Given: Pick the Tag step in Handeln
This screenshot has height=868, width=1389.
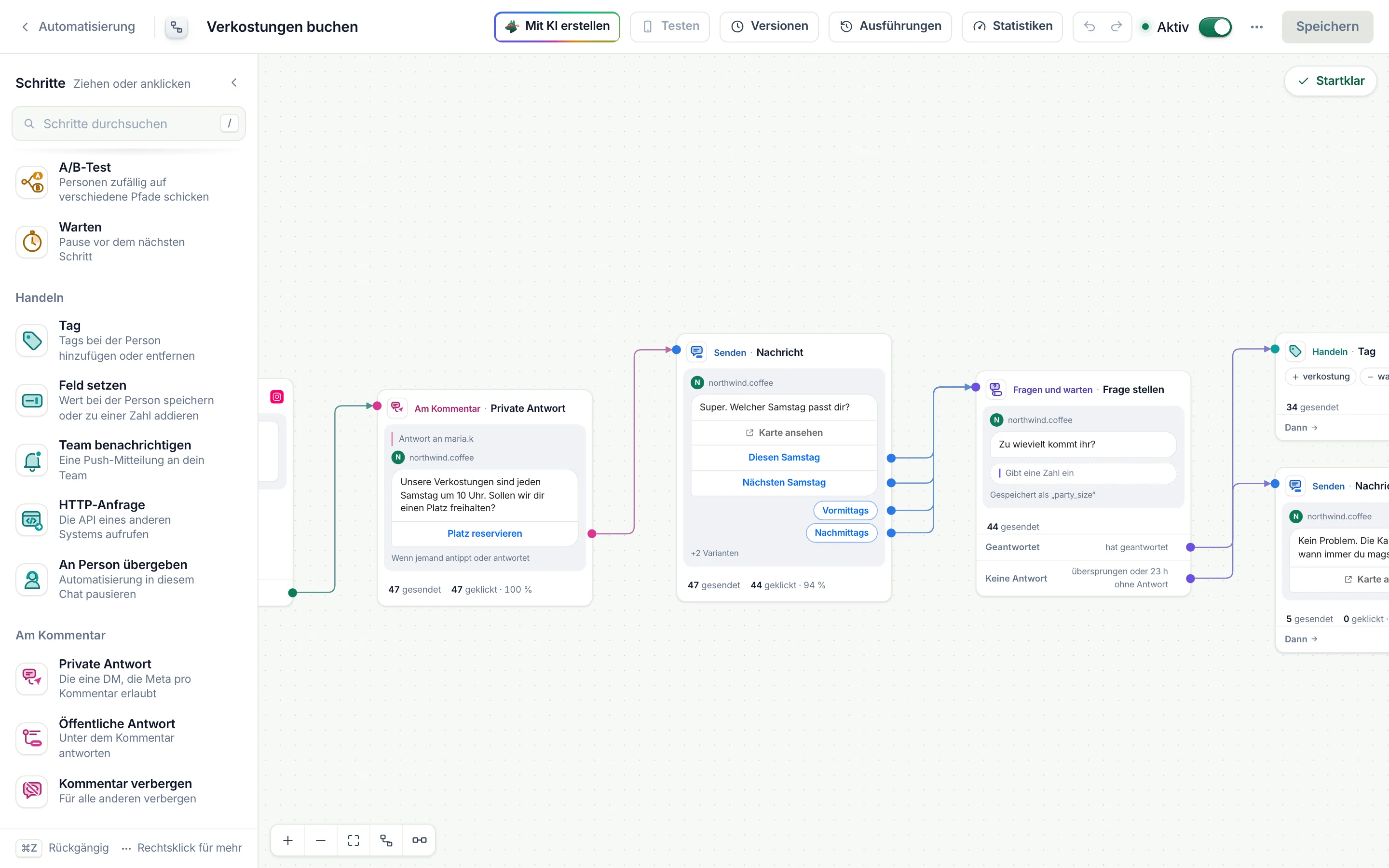Looking at the screenshot, I should click(x=129, y=340).
